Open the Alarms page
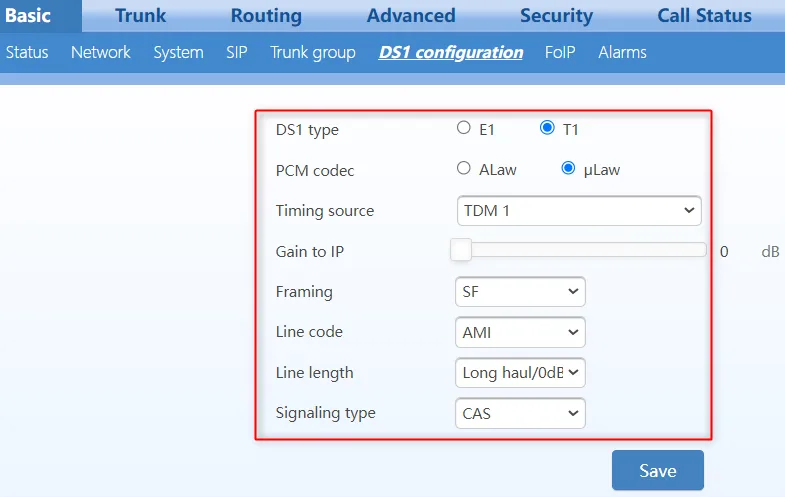 (x=622, y=52)
